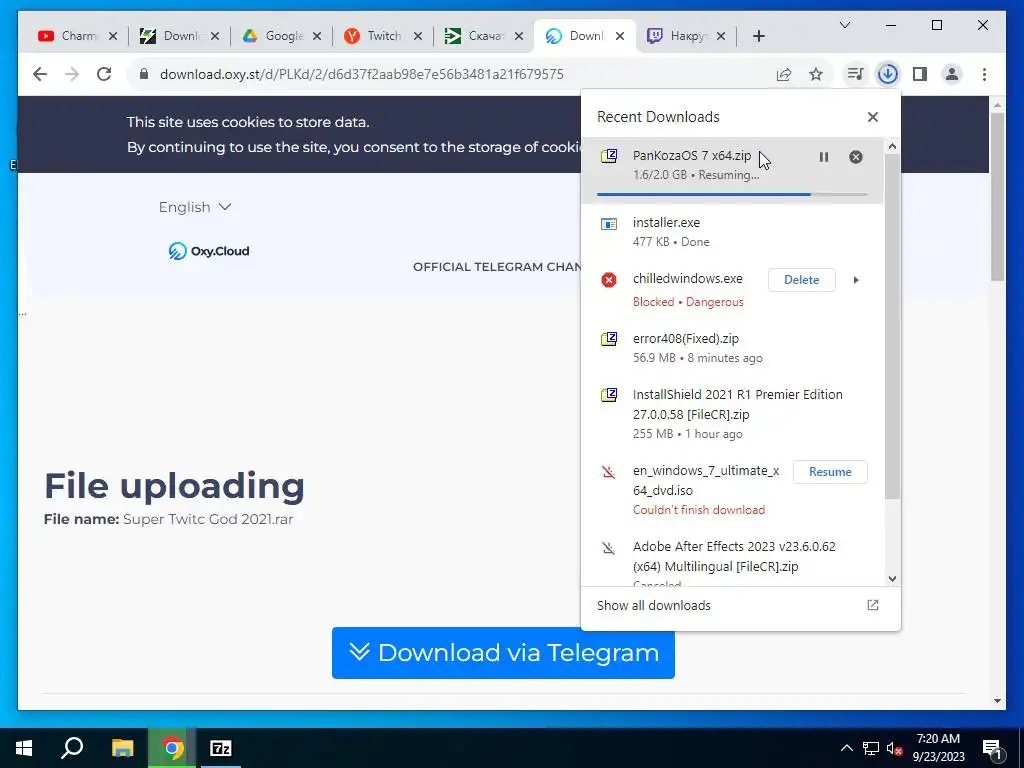This screenshot has height=768, width=1024.
Task: Open error408(Fixed).zip file name
Action: 686,338
